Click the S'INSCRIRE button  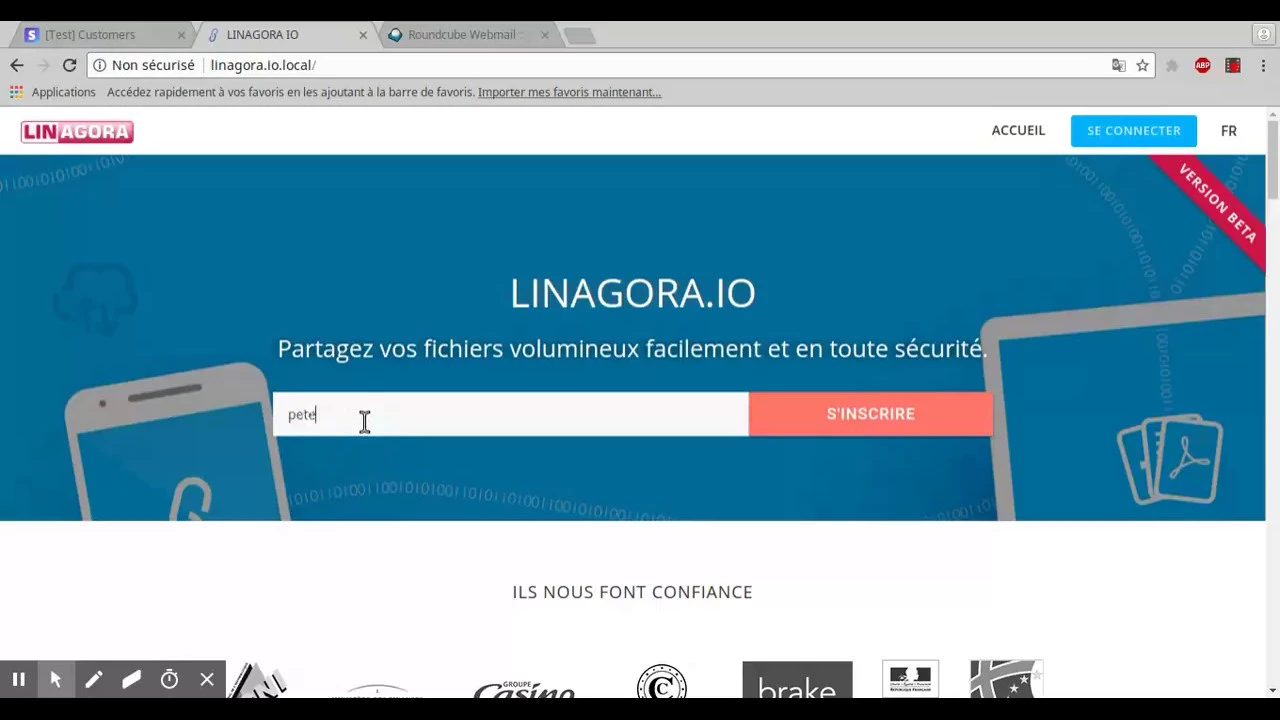point(871,414)
